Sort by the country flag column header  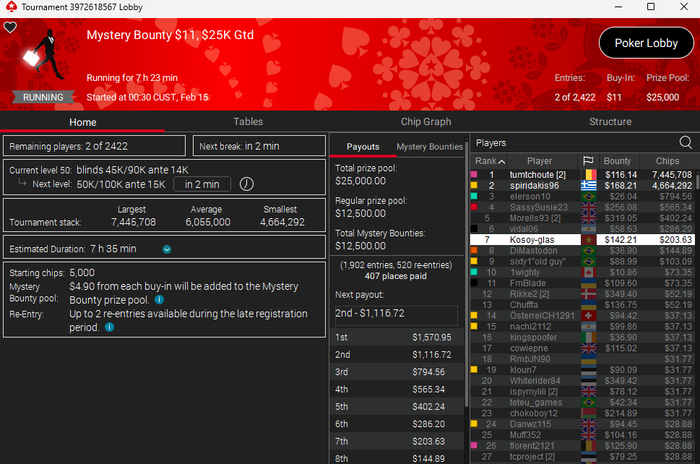click(588, 161)
